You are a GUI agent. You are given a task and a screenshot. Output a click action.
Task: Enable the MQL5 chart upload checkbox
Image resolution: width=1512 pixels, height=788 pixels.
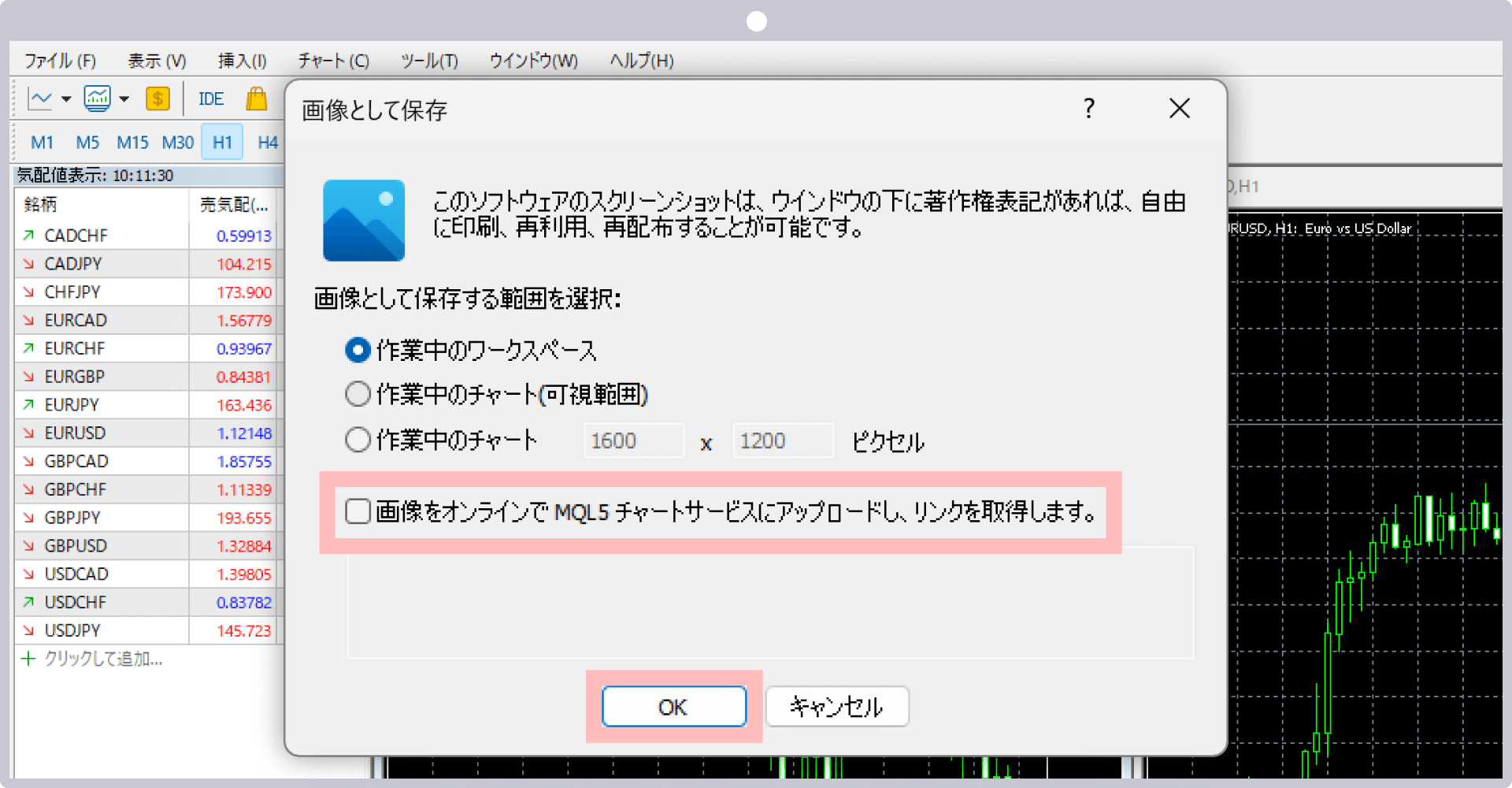click(x=358, y=511)
